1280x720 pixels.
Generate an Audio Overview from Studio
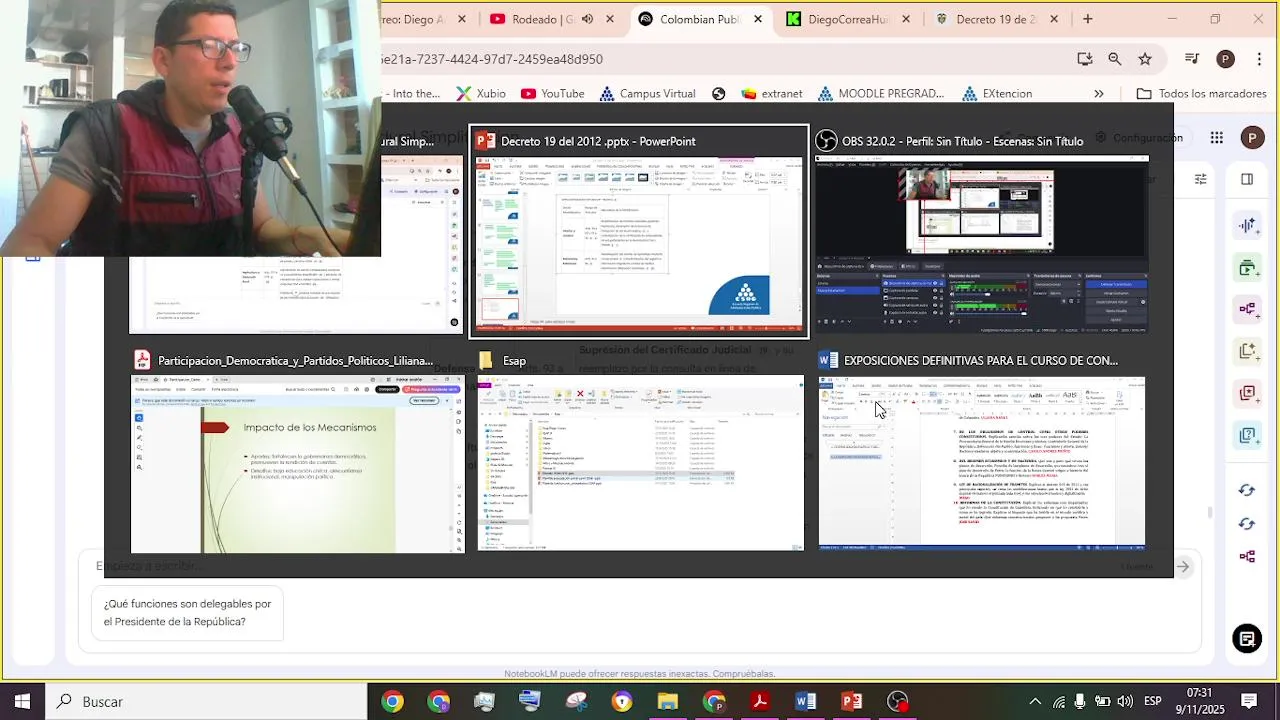pyautogui.click(x=1247, y=225)
